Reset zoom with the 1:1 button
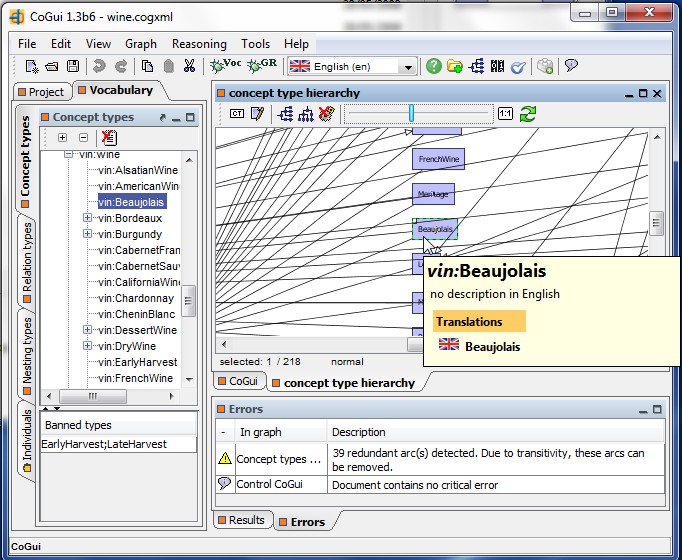Screen dimensions: 682x560 pos(505,114)
